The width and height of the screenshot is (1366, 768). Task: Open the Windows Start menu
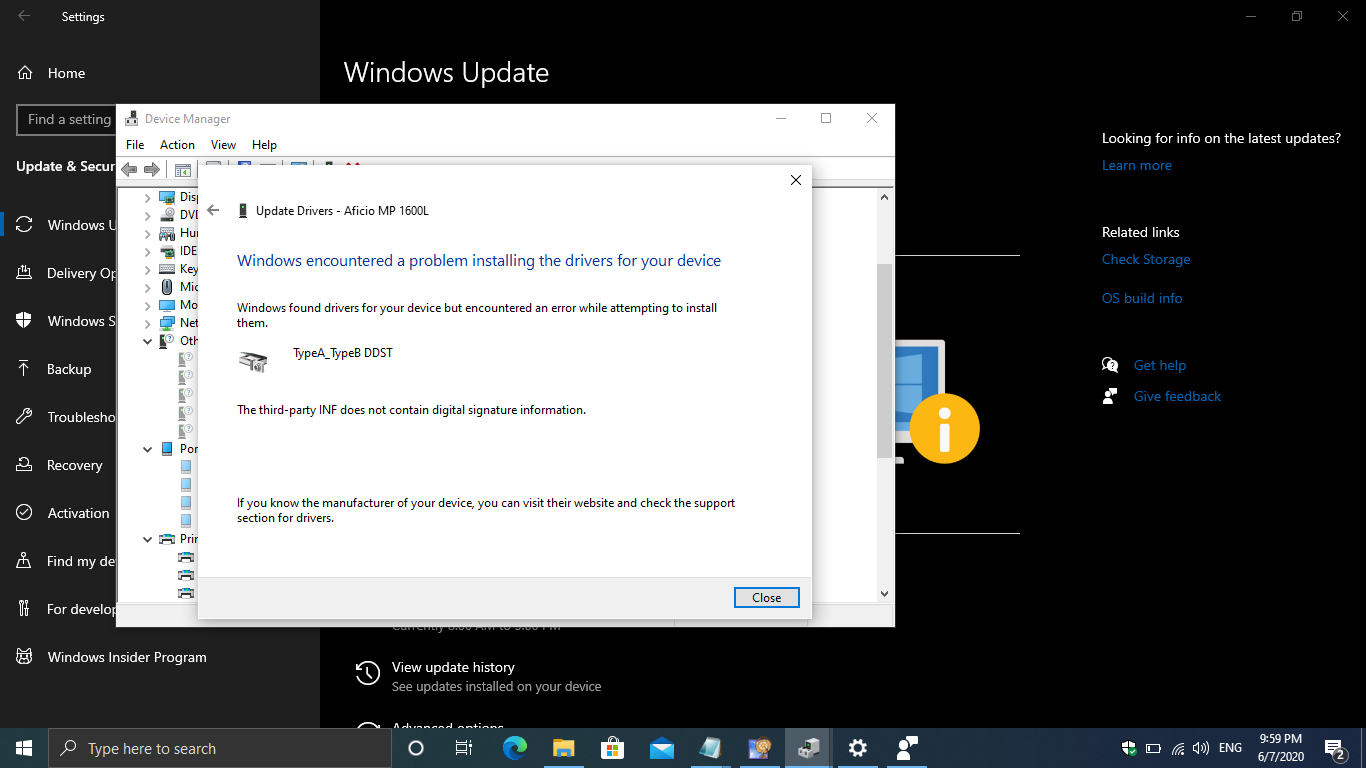click(x=24, y=748)
